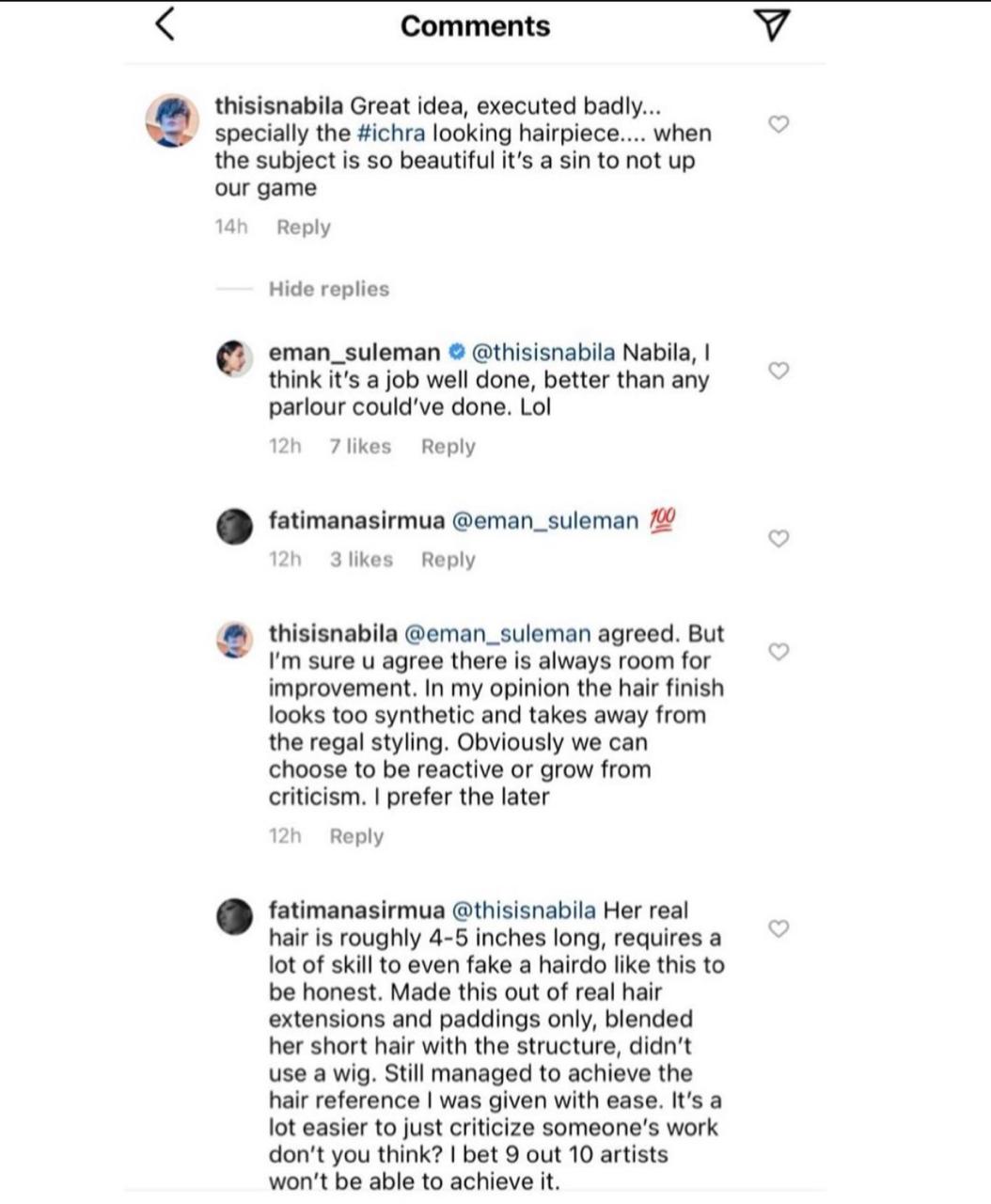
Task: Like thisisnabila's first comment
Action: coord(779,123)
